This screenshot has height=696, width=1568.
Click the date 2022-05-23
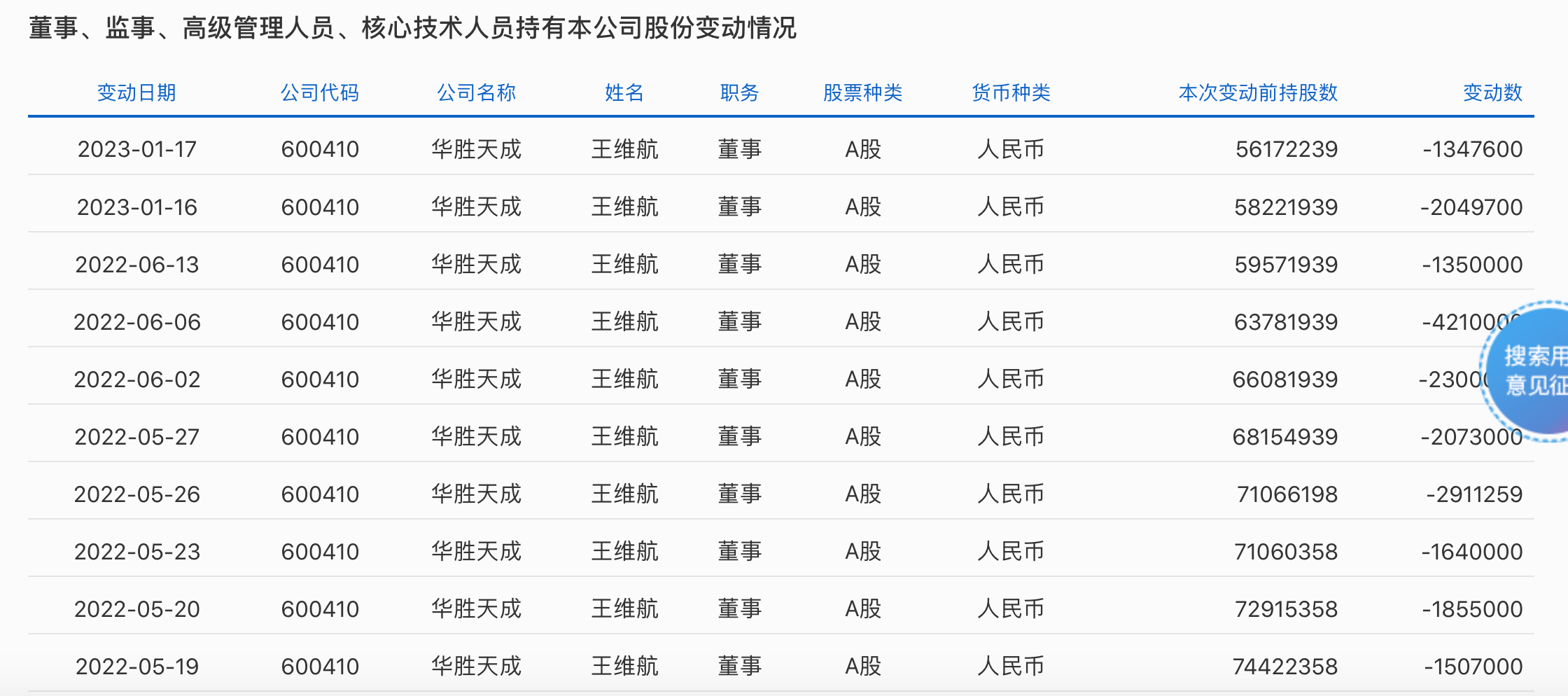pyautogui.click(x=137, y=552)
